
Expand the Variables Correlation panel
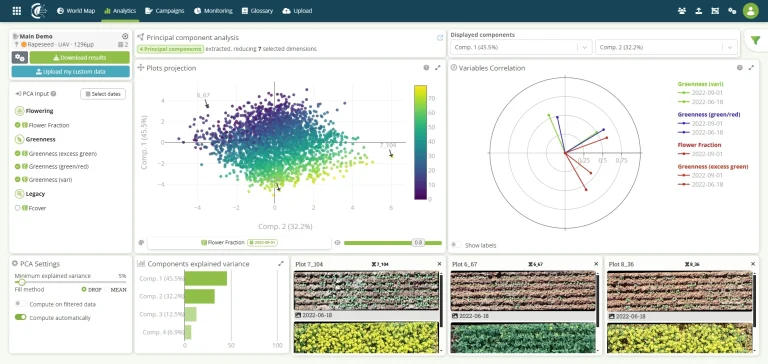751,68
